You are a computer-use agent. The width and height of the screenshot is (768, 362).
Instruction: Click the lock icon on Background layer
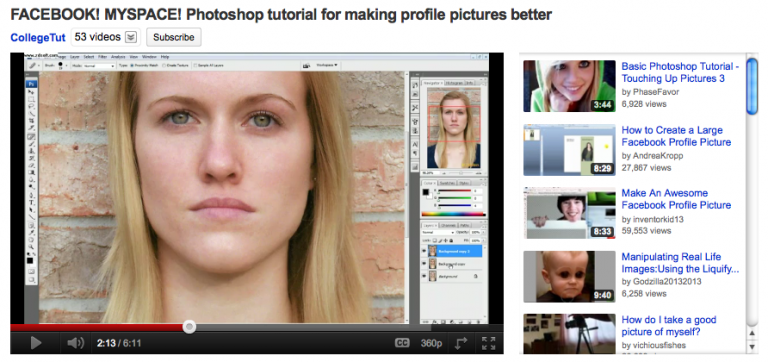tap(476, 276)
